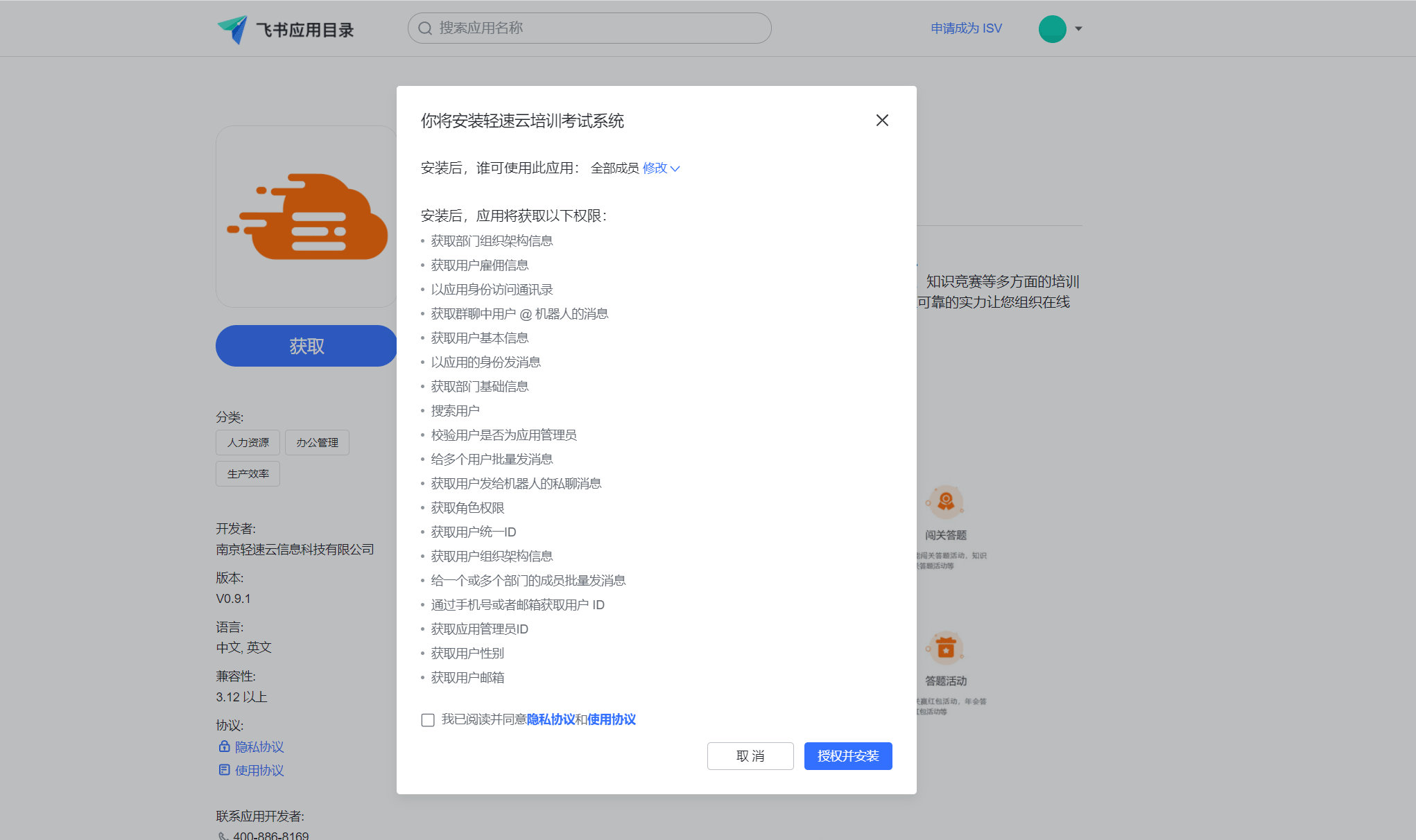Click the 答题活动 gift icon

[945, 648]
